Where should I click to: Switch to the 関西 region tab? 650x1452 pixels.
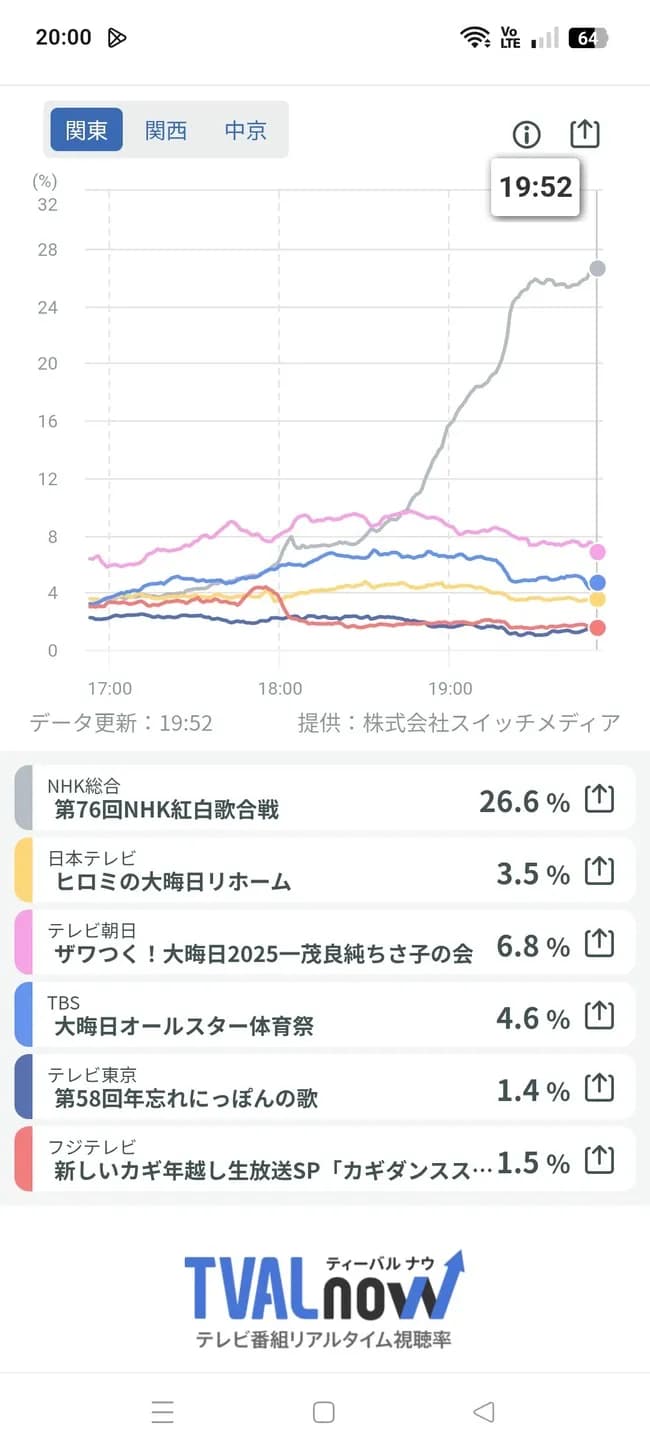click(x=165, y=131)
